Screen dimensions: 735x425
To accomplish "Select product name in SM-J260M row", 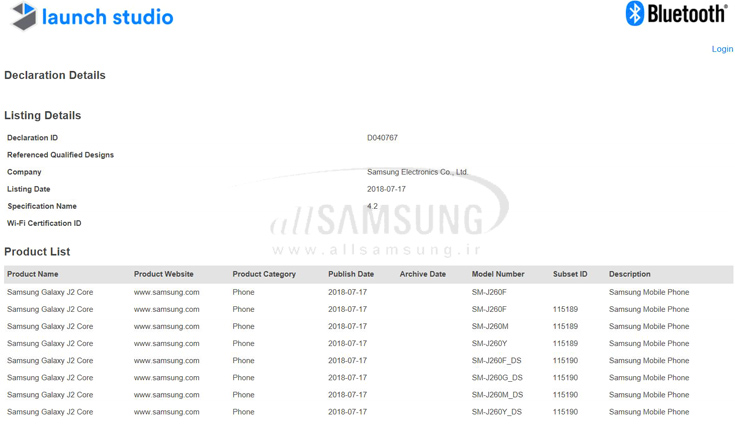I will [50, 326].
